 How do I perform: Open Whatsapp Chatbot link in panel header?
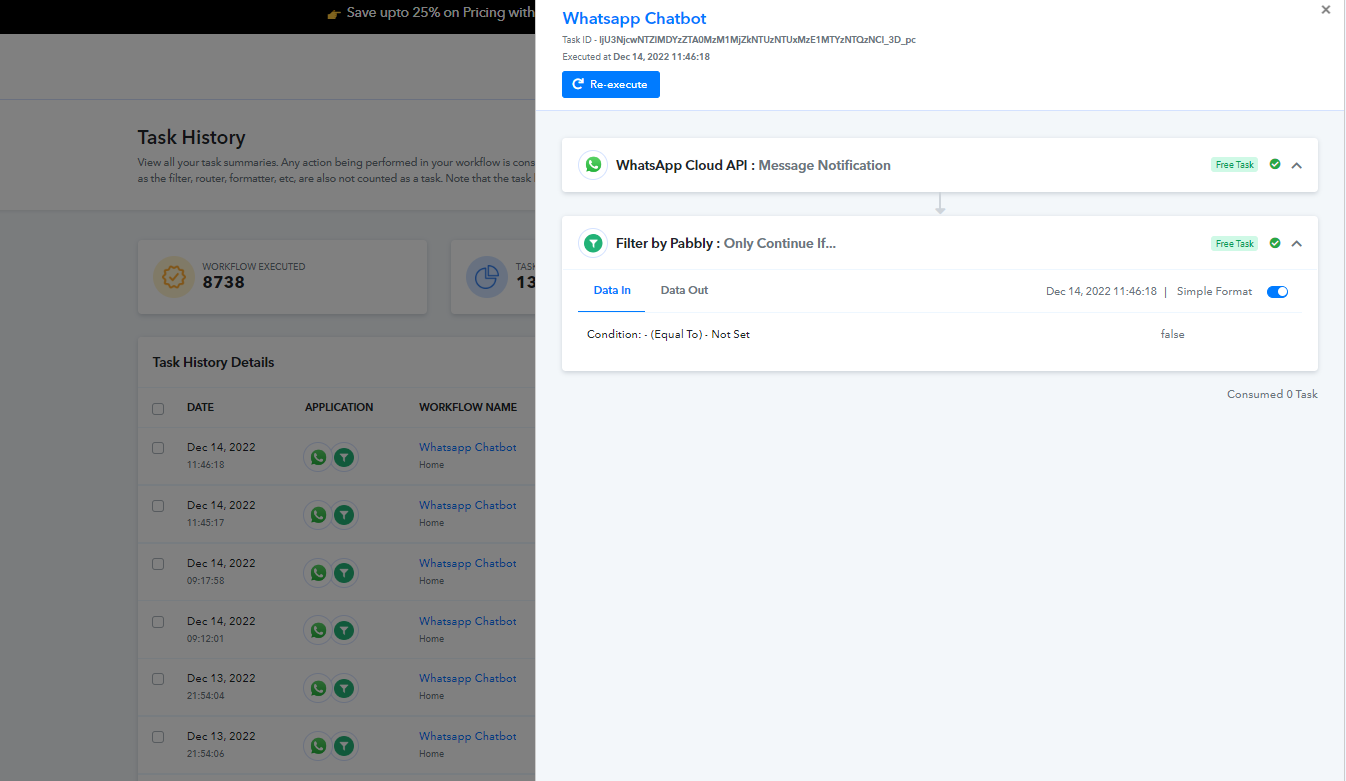point(634,19)
